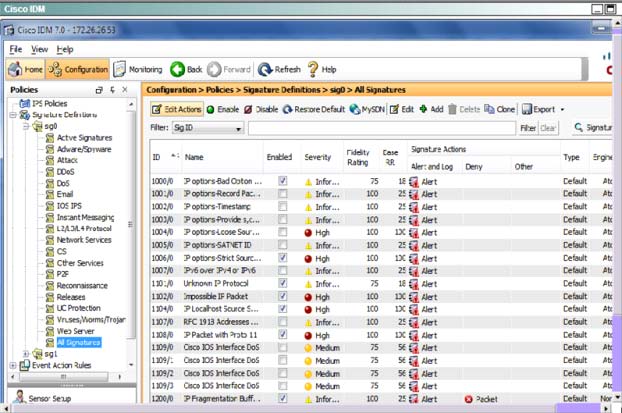Click in the filter text field
Screen dimensions: 622x413
pyautogui.click(x=382, y=128)
